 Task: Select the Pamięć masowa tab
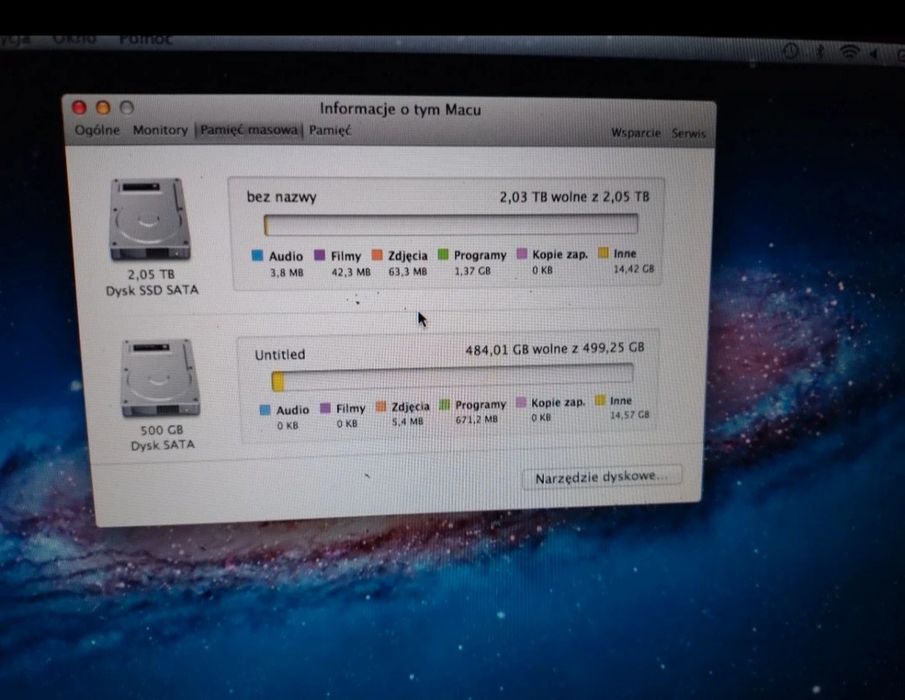tap(249, 130)
